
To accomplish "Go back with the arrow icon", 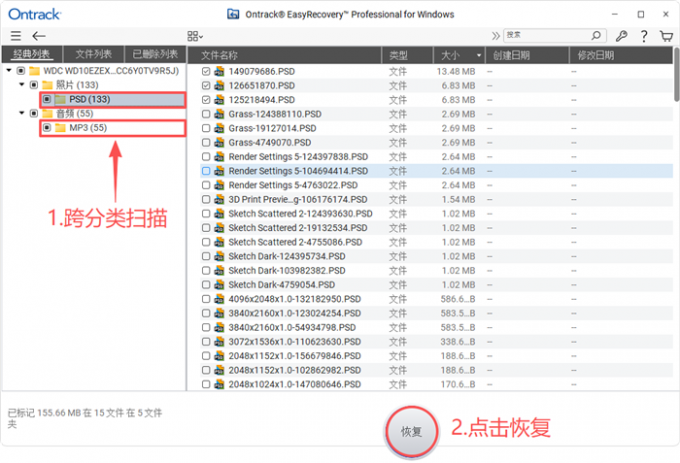I will [x=39, y=36].
